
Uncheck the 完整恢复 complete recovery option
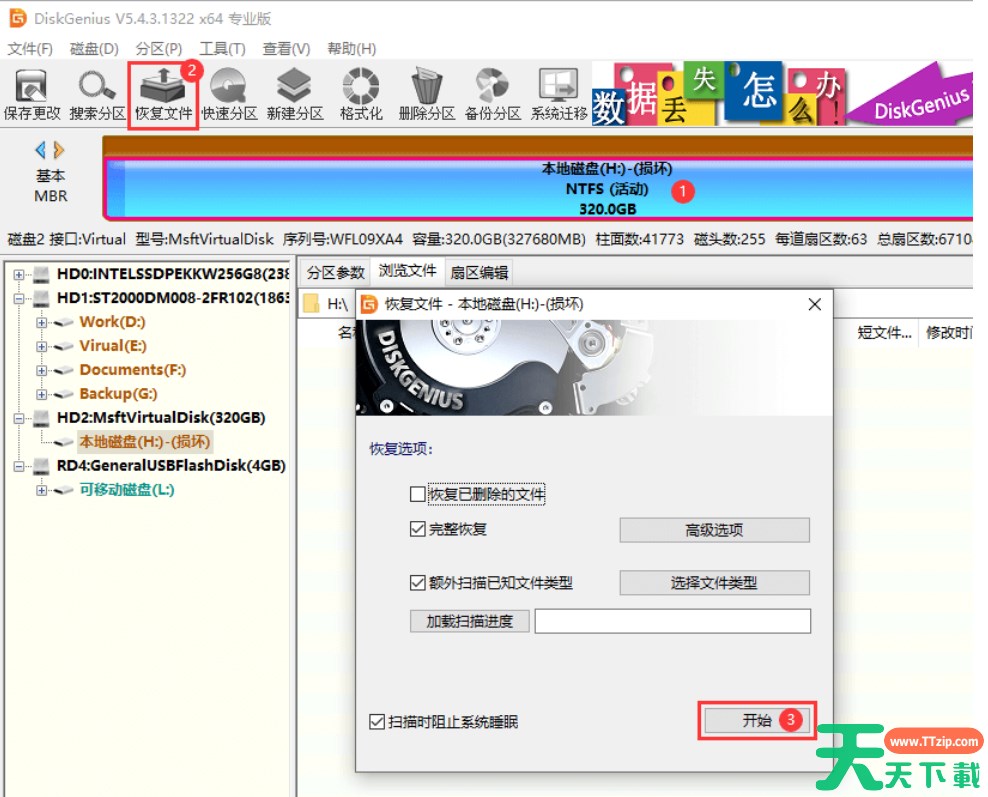tap(418, 529)
